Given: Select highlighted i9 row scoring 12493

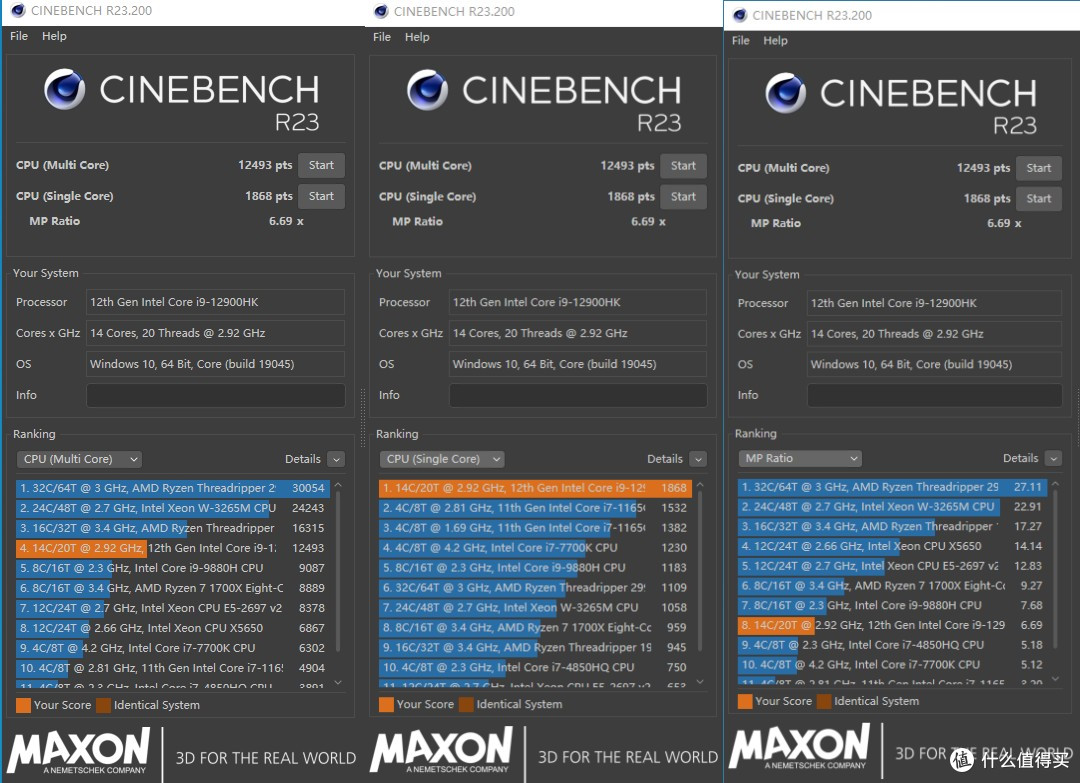Looking at the screenshot, I should coord(172,548).
